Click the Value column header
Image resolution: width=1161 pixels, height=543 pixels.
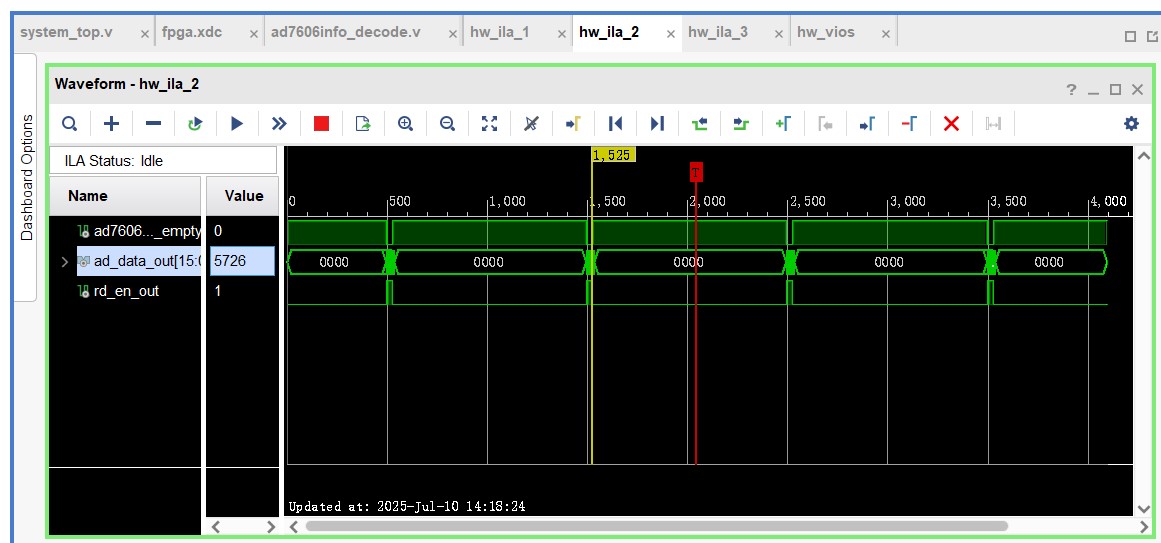pyautogui.click(x=243, y=196)
